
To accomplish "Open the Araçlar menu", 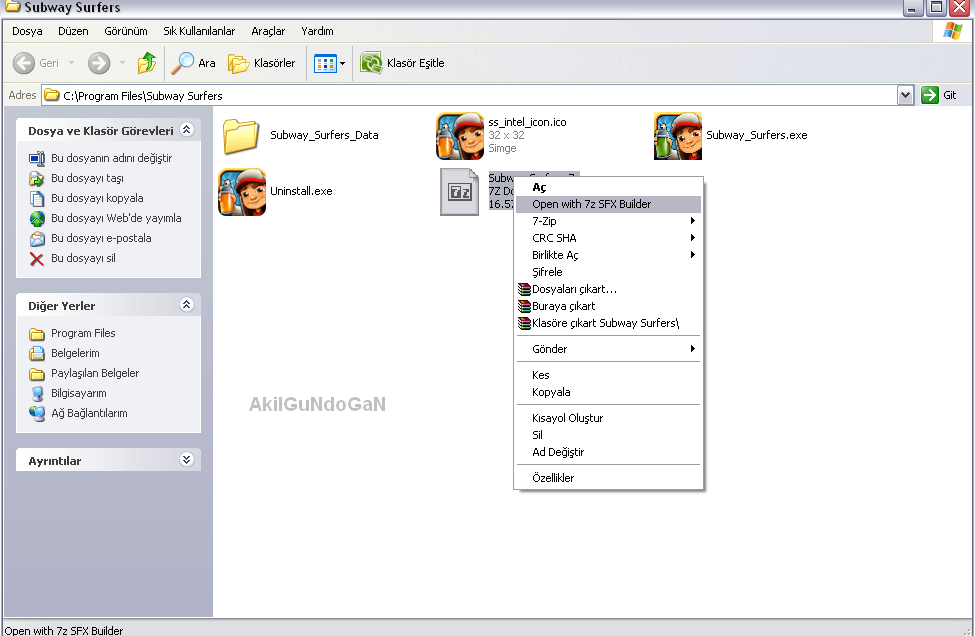I will click(268, 31).
